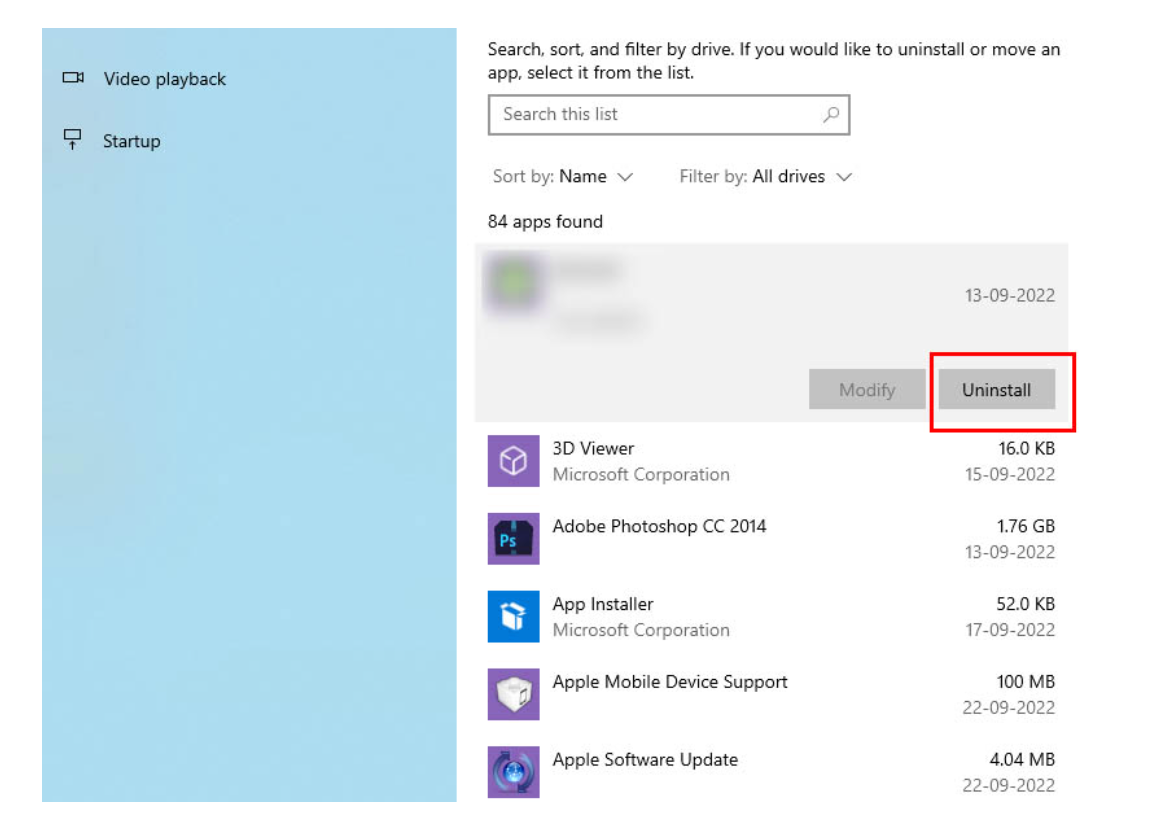
Task: Go to Startup in sidebar
Action: point(132,141)
